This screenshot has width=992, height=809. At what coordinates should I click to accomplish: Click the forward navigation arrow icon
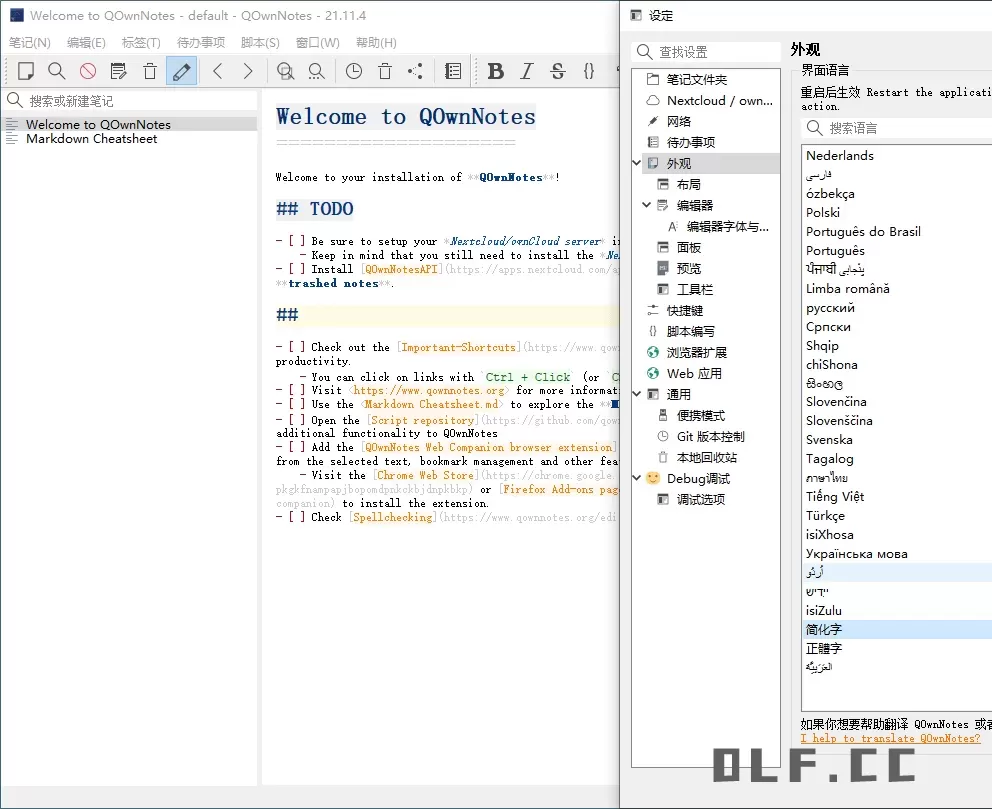tap(247, 71)
